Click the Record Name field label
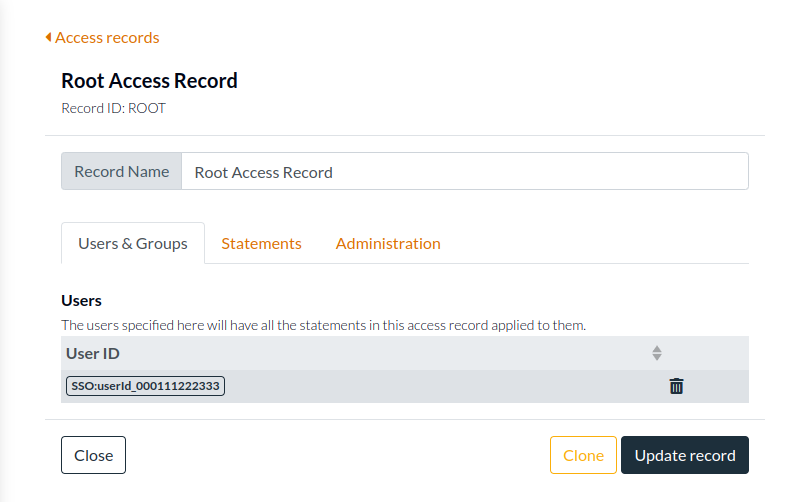 coord(121,171)
